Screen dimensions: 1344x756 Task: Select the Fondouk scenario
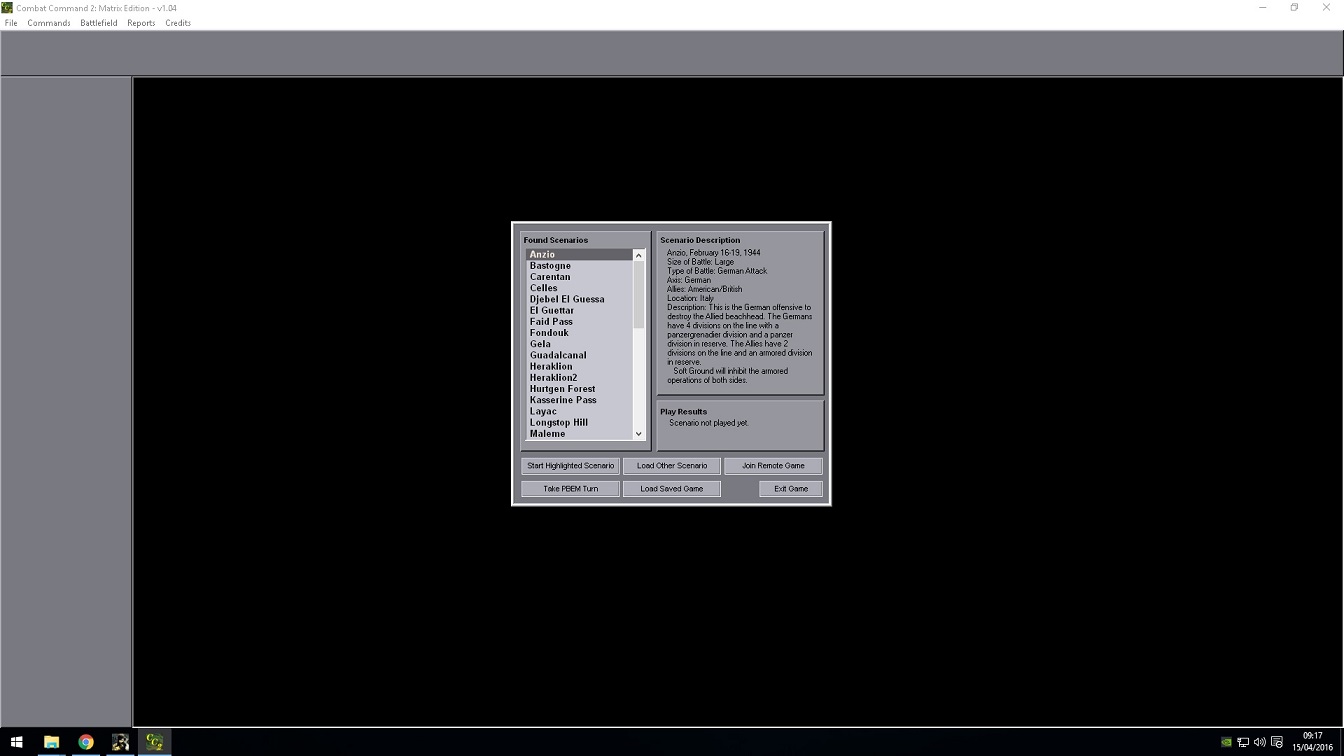579,333
